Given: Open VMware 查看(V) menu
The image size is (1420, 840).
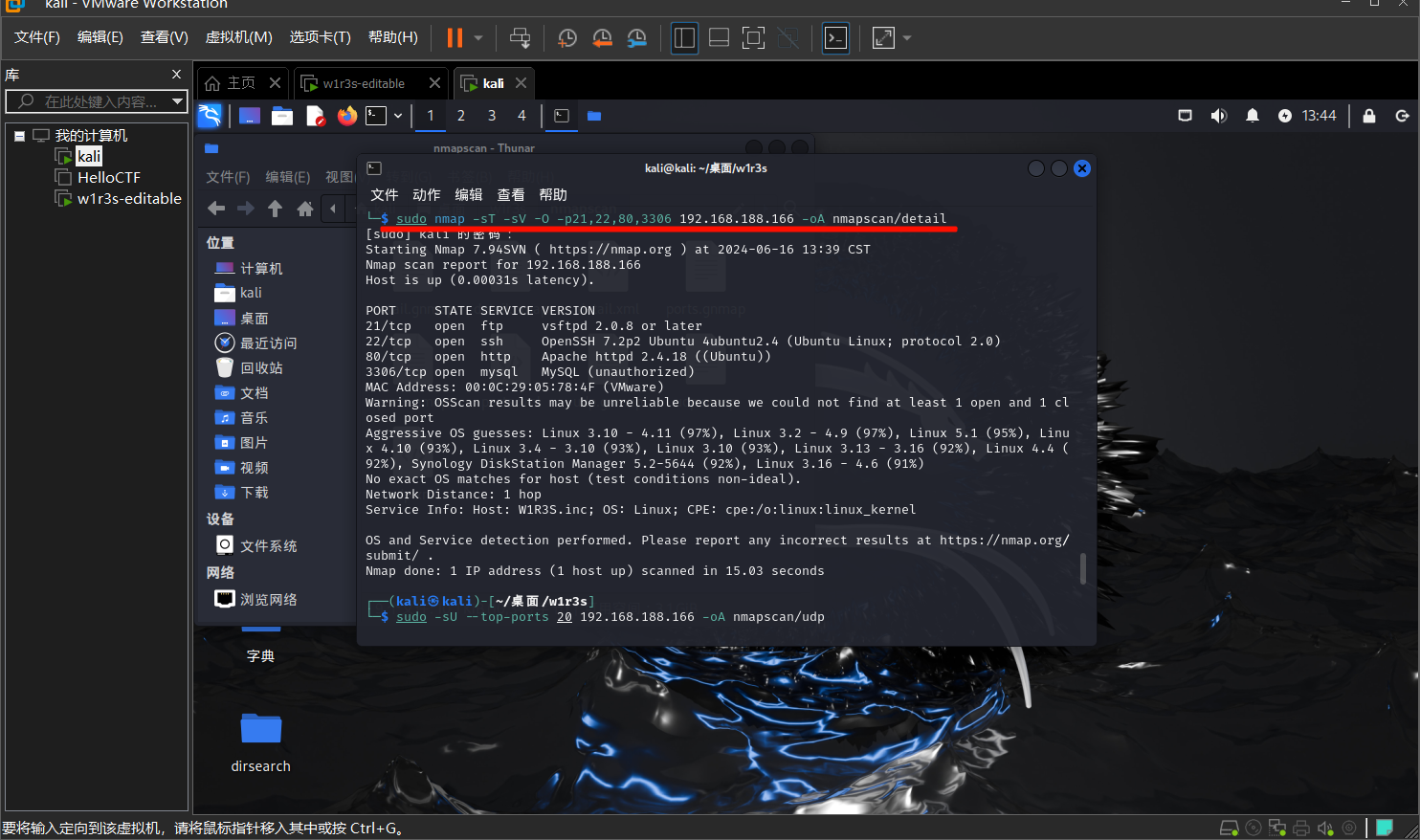Looking at the screenshot, I should [164, 37].
